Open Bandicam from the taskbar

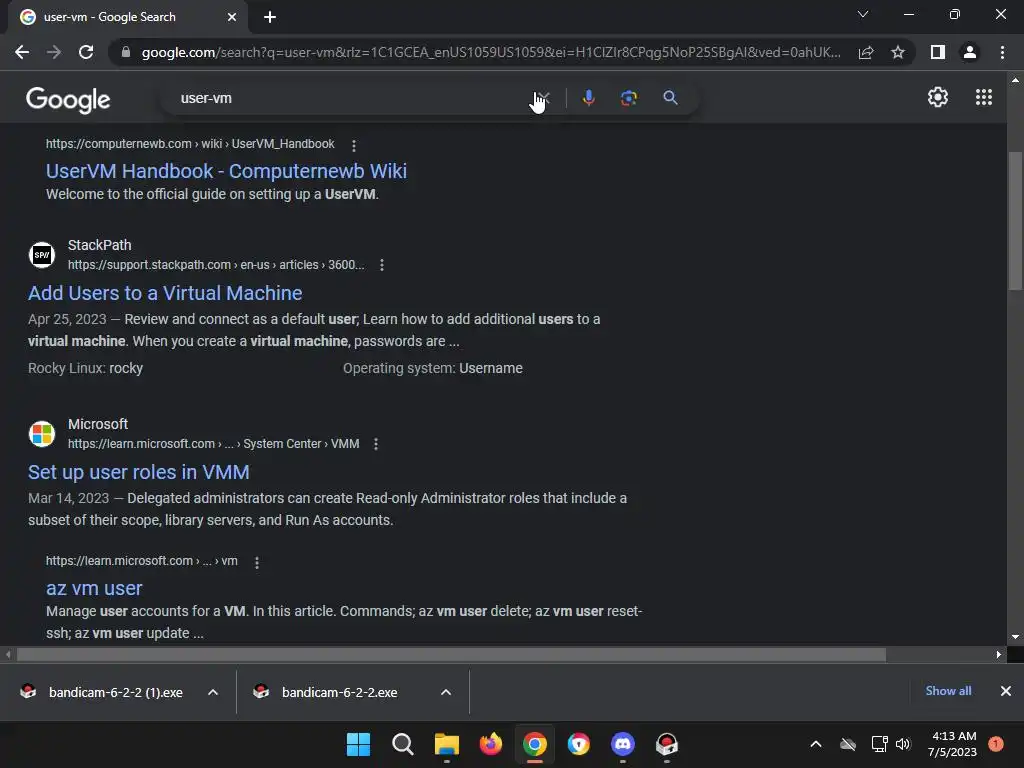click(x=667, y=744)
